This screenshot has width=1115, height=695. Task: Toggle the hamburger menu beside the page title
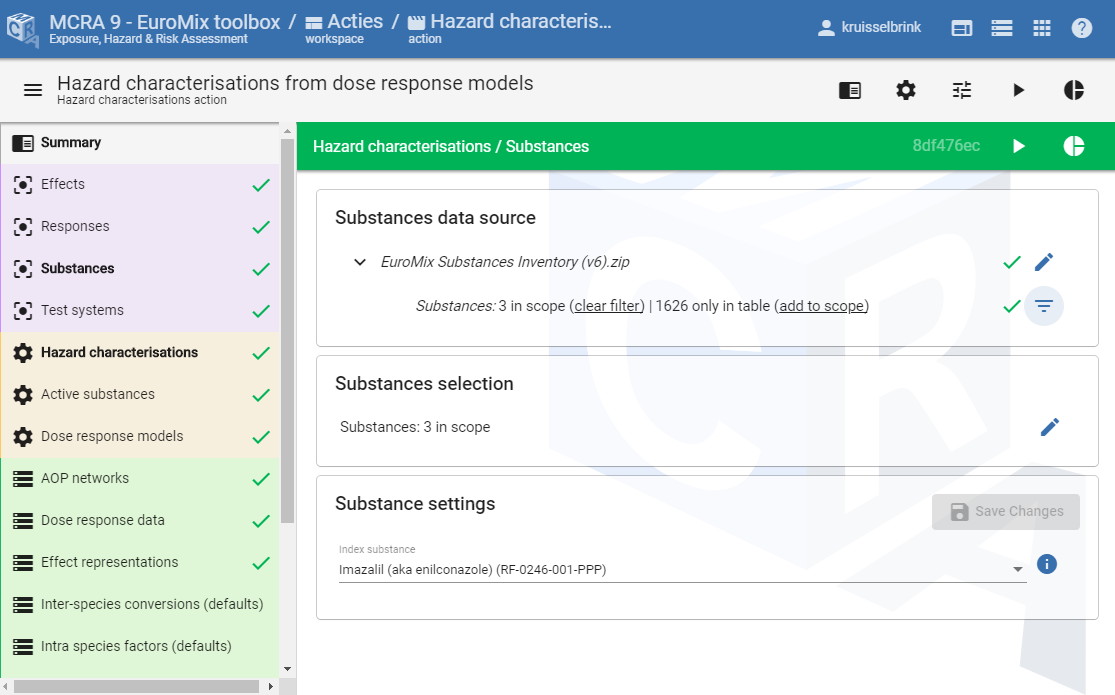tap(32, 89)
